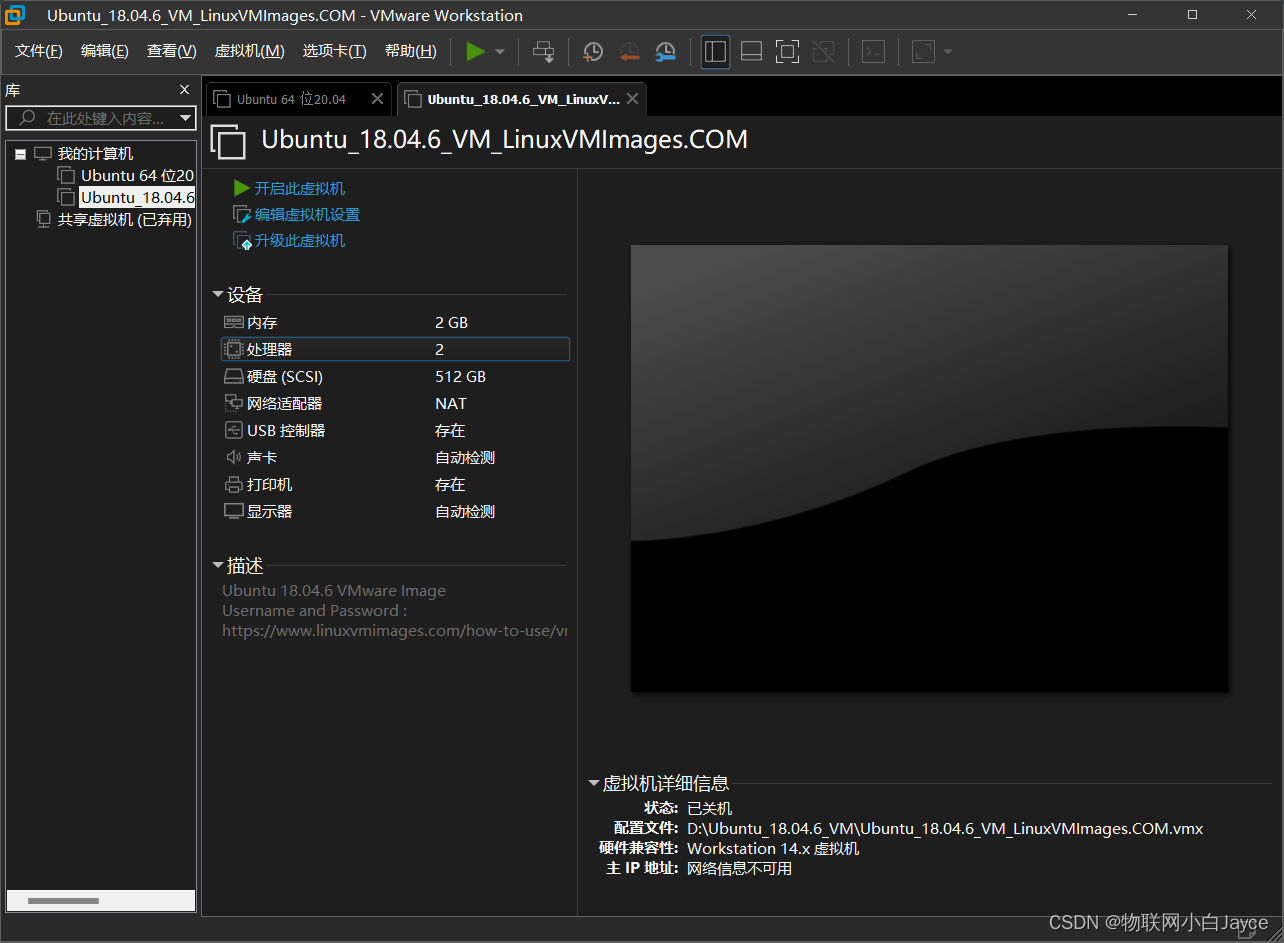This screenshot has height=943, width=1284.
Task: Open the stretch display dropdown arrow
Action: (x=948, y=52)
